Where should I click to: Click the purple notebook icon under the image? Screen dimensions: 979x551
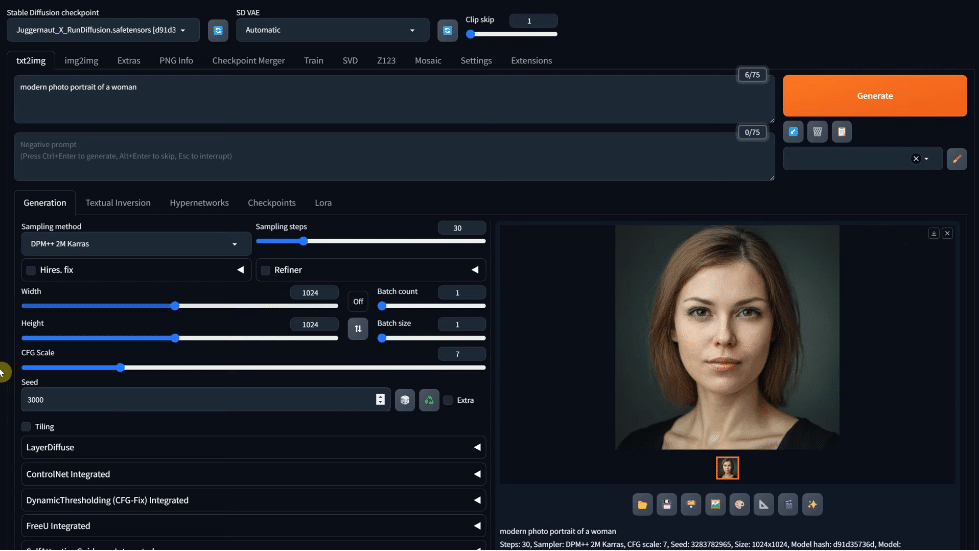coord(789,504)
